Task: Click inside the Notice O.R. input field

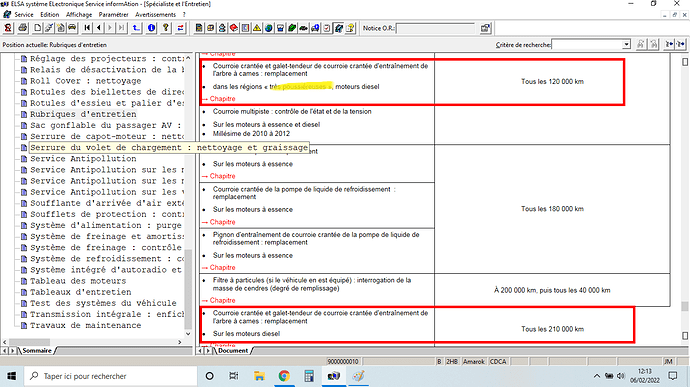Action: [435, 28]
